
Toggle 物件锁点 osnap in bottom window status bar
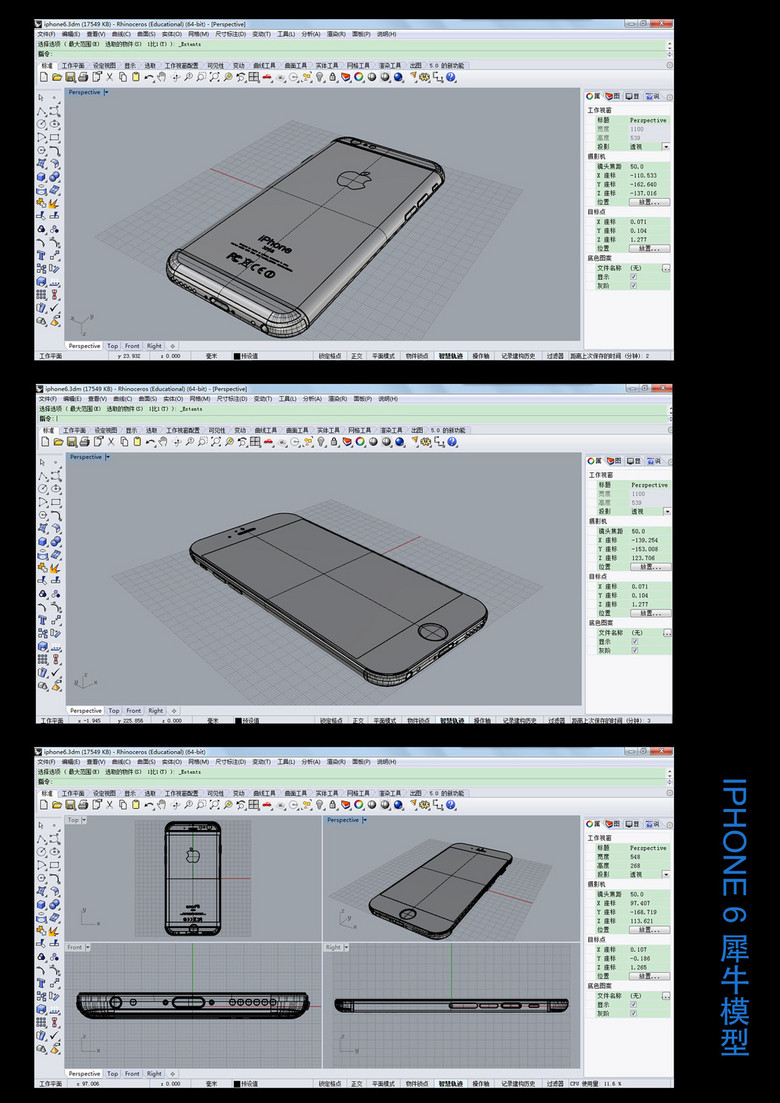point(417,1083)
